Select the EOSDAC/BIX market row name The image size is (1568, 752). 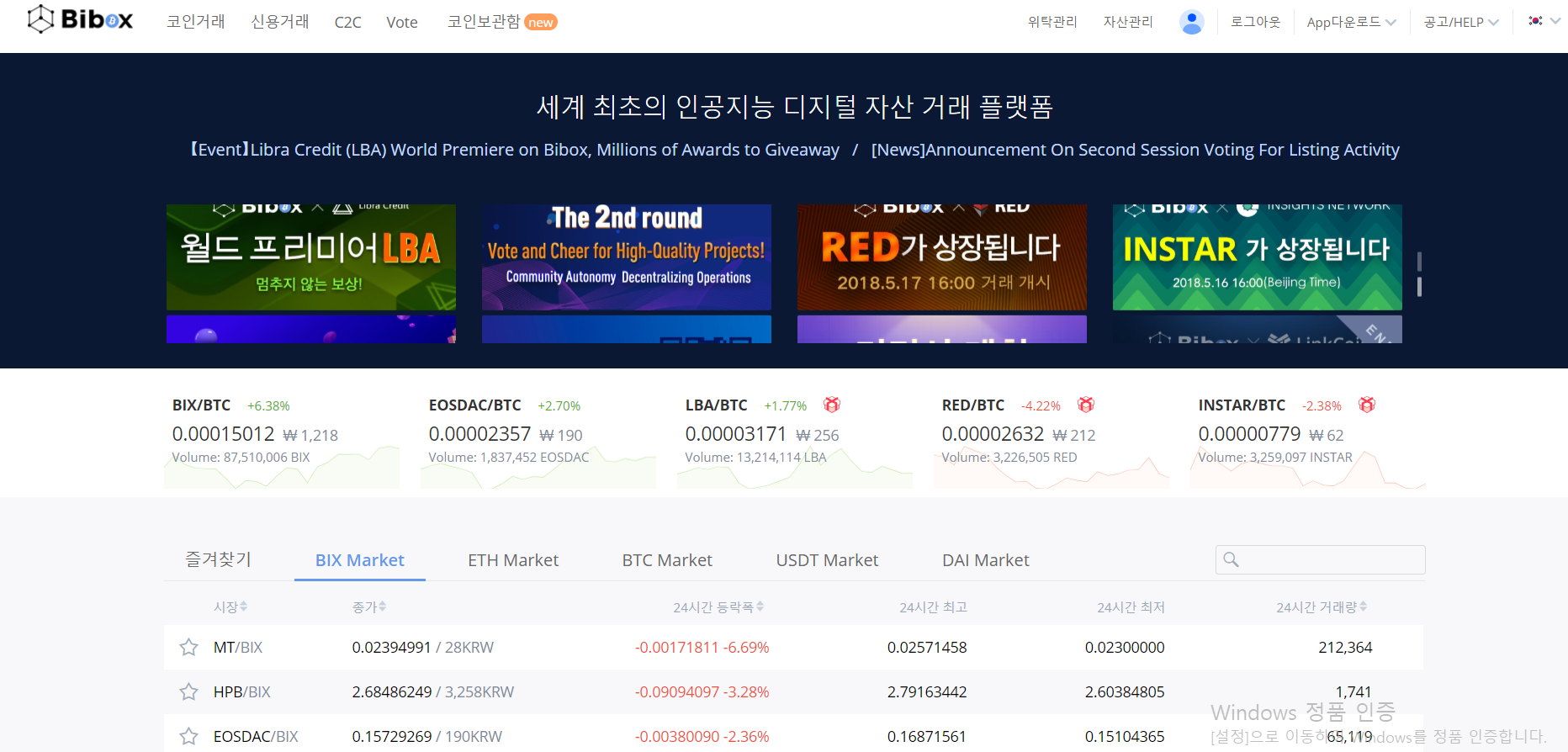256,737
